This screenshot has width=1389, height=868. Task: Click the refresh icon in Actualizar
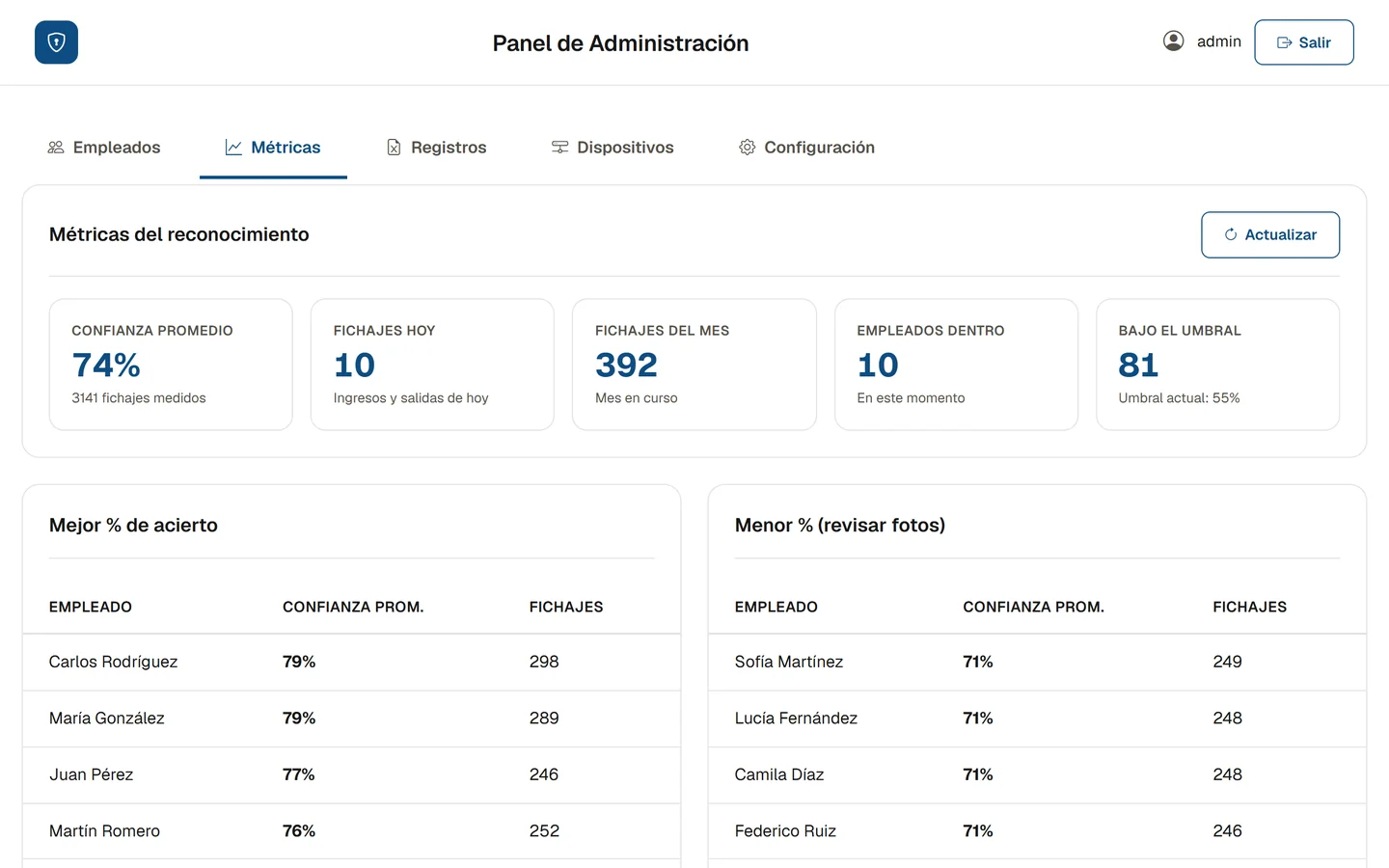[x=1231, y=234]
